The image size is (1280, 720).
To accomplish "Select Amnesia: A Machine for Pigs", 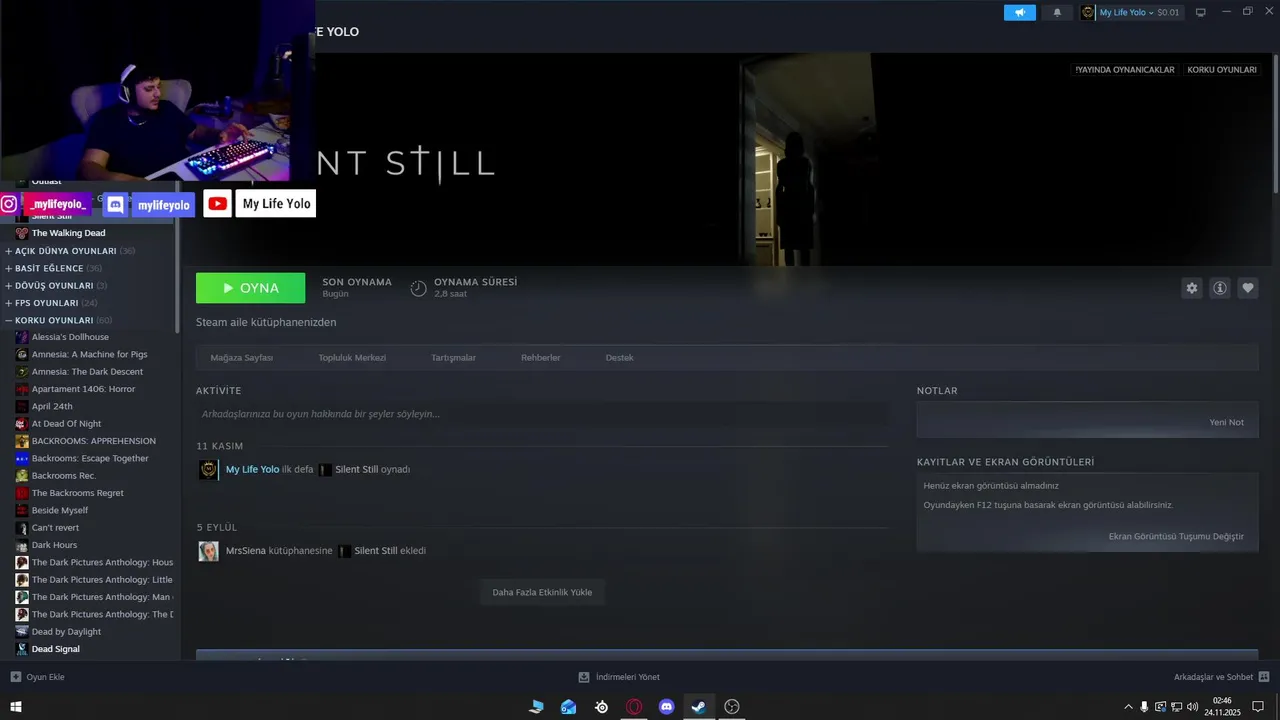I will tap(89, 354).
